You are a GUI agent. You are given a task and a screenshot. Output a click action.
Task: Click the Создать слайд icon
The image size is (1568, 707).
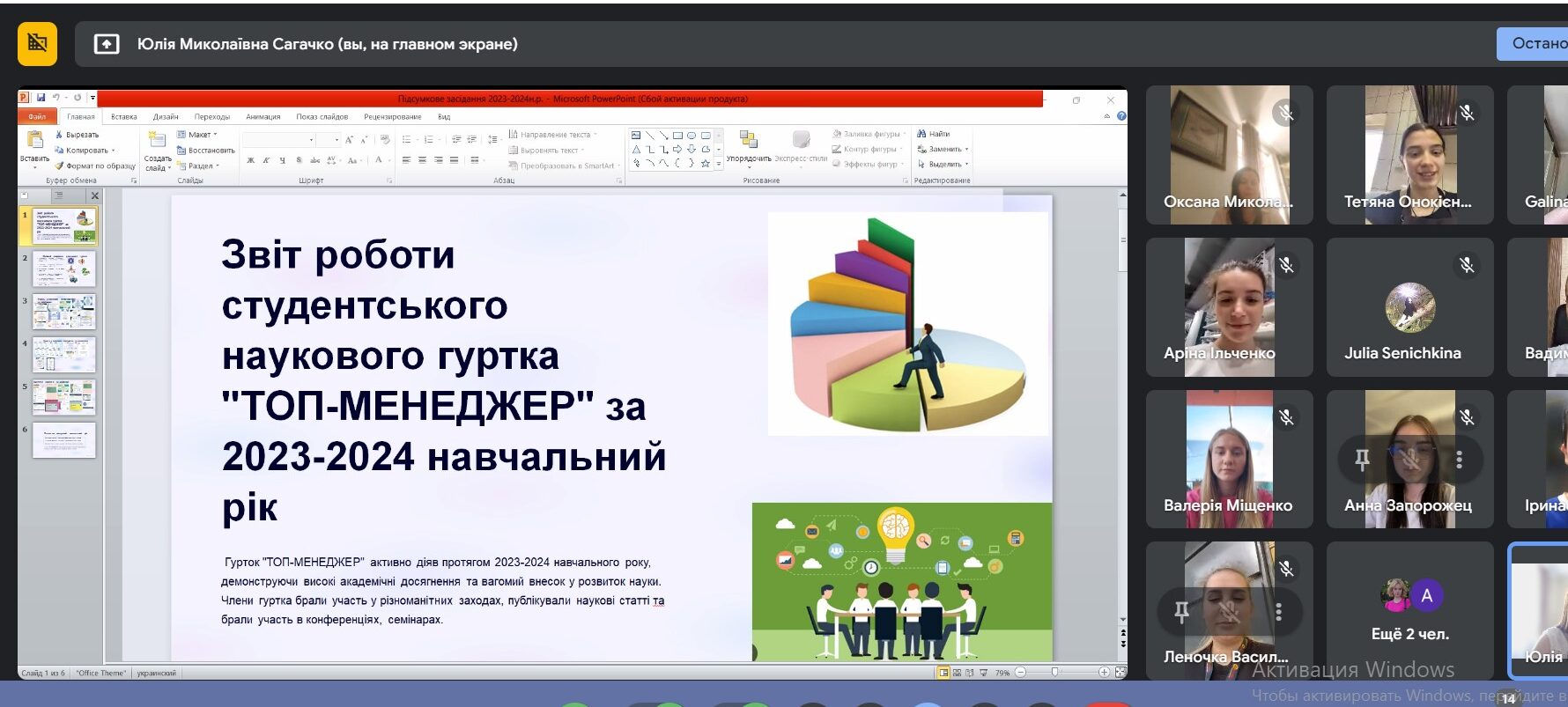158,140
